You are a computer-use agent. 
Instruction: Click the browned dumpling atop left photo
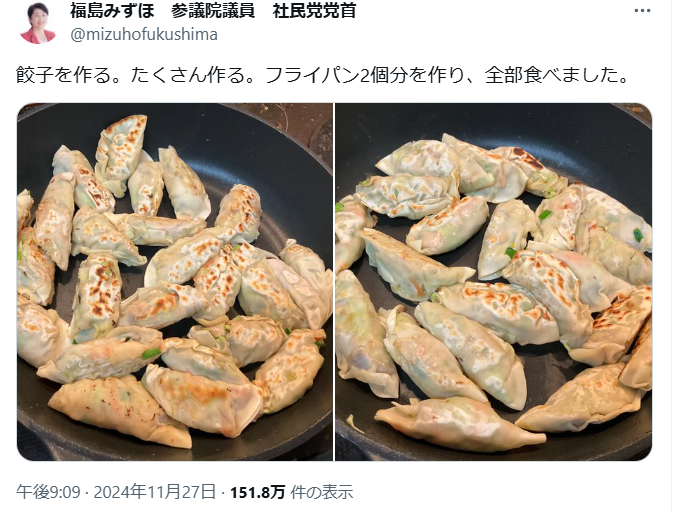click(x=121, y=155)
